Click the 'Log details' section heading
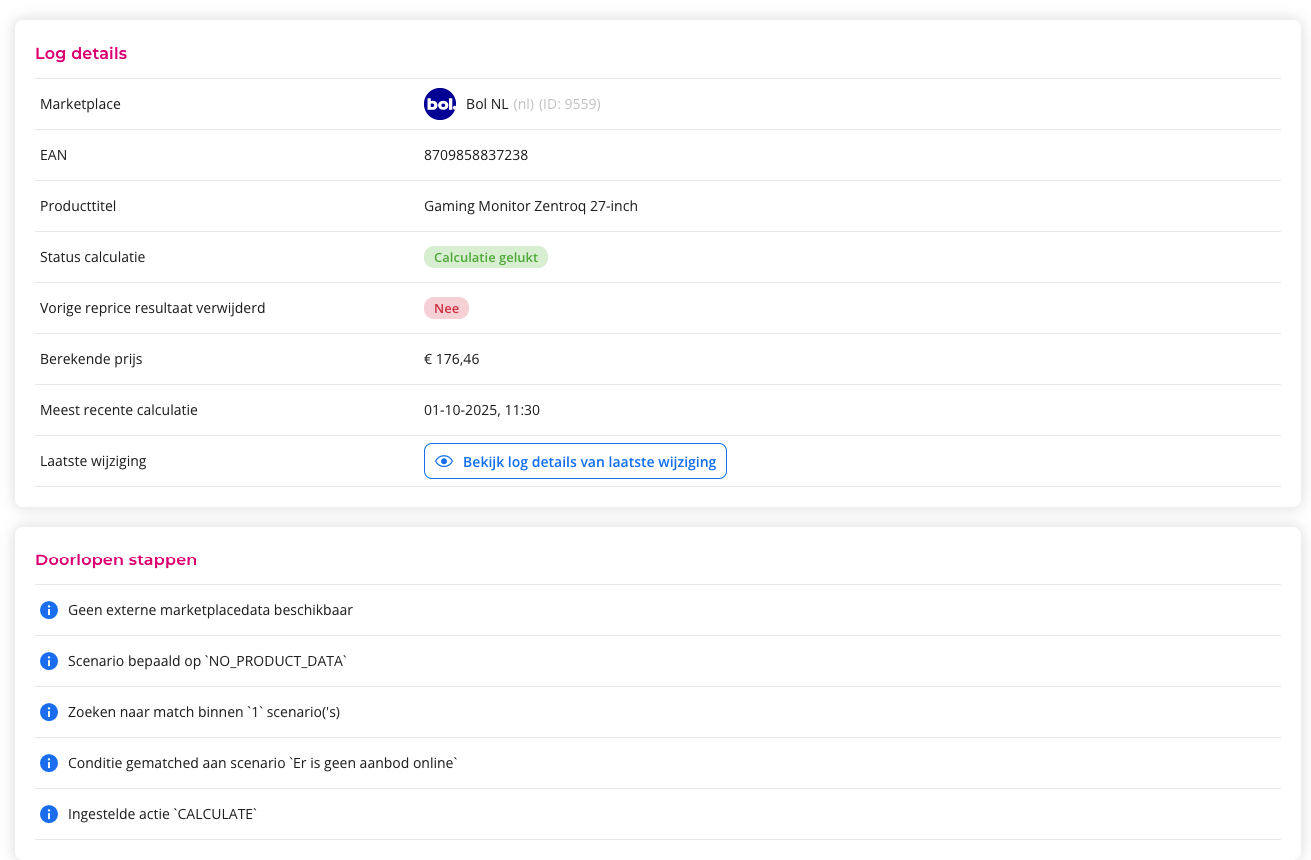 coord(81,54)
